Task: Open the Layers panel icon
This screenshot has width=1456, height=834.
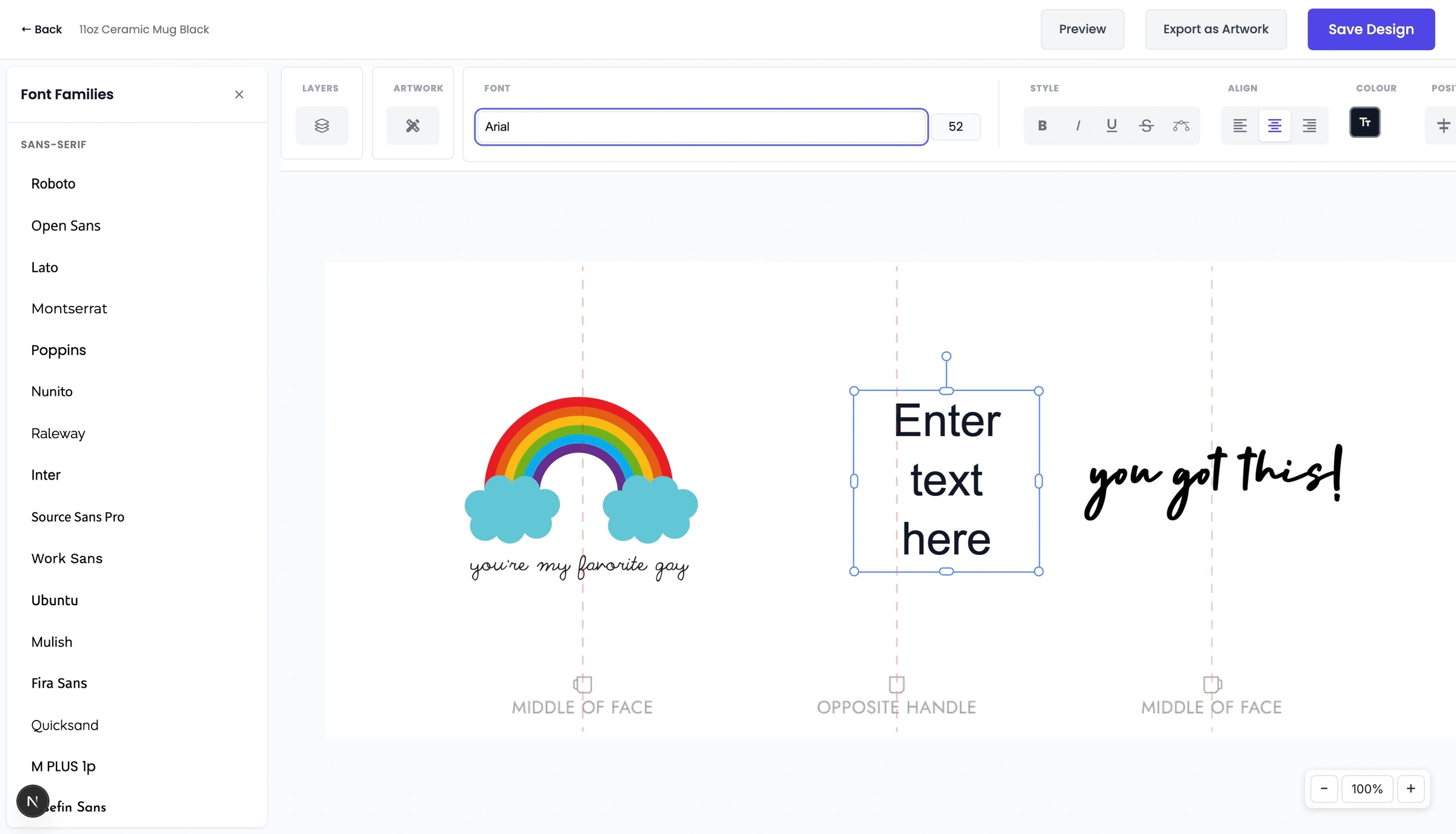Action: click(322, 126)
